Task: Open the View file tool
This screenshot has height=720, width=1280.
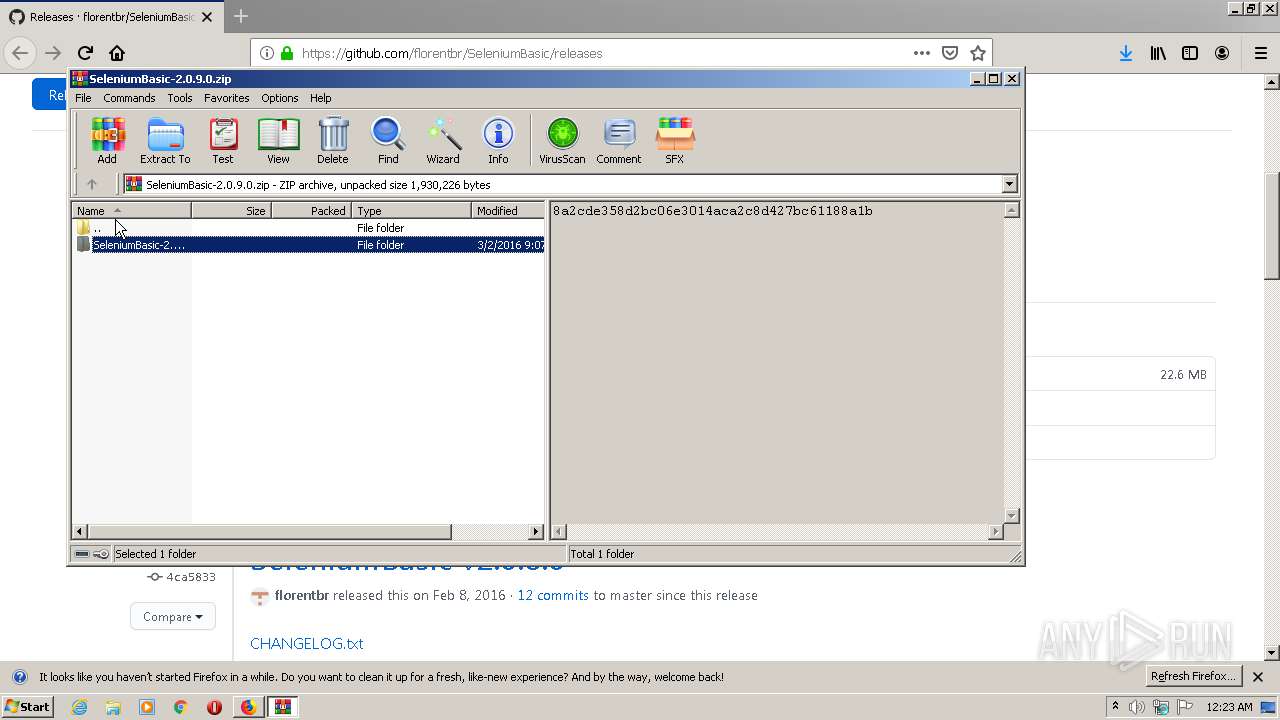Action: point(278,140)
